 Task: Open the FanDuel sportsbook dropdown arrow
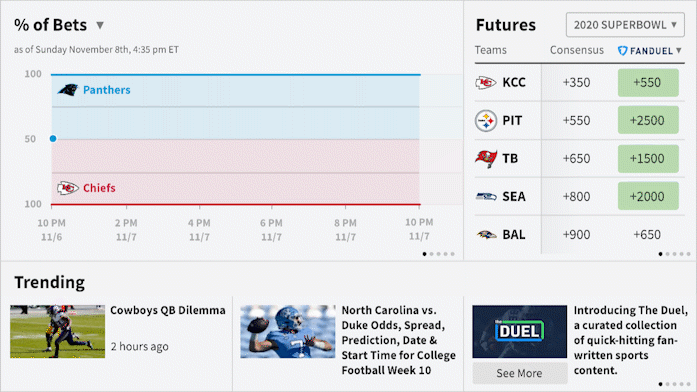tap(679, 51)
